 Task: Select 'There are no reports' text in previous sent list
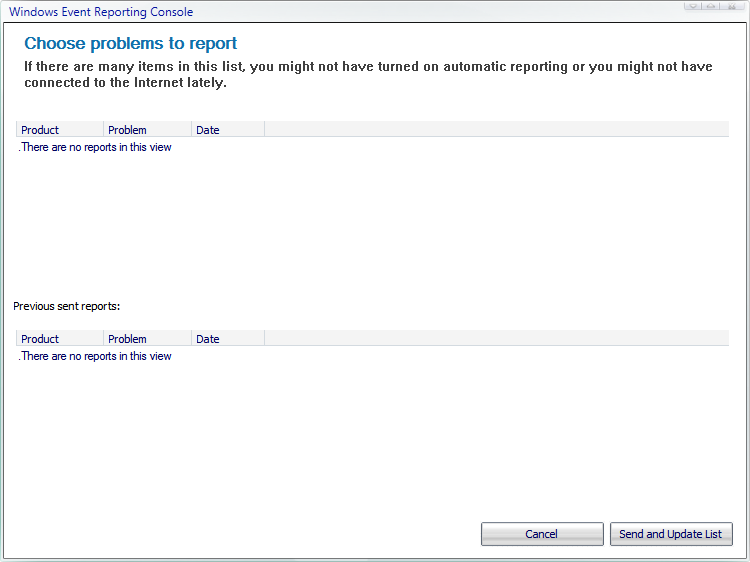[x=95, y=356]
